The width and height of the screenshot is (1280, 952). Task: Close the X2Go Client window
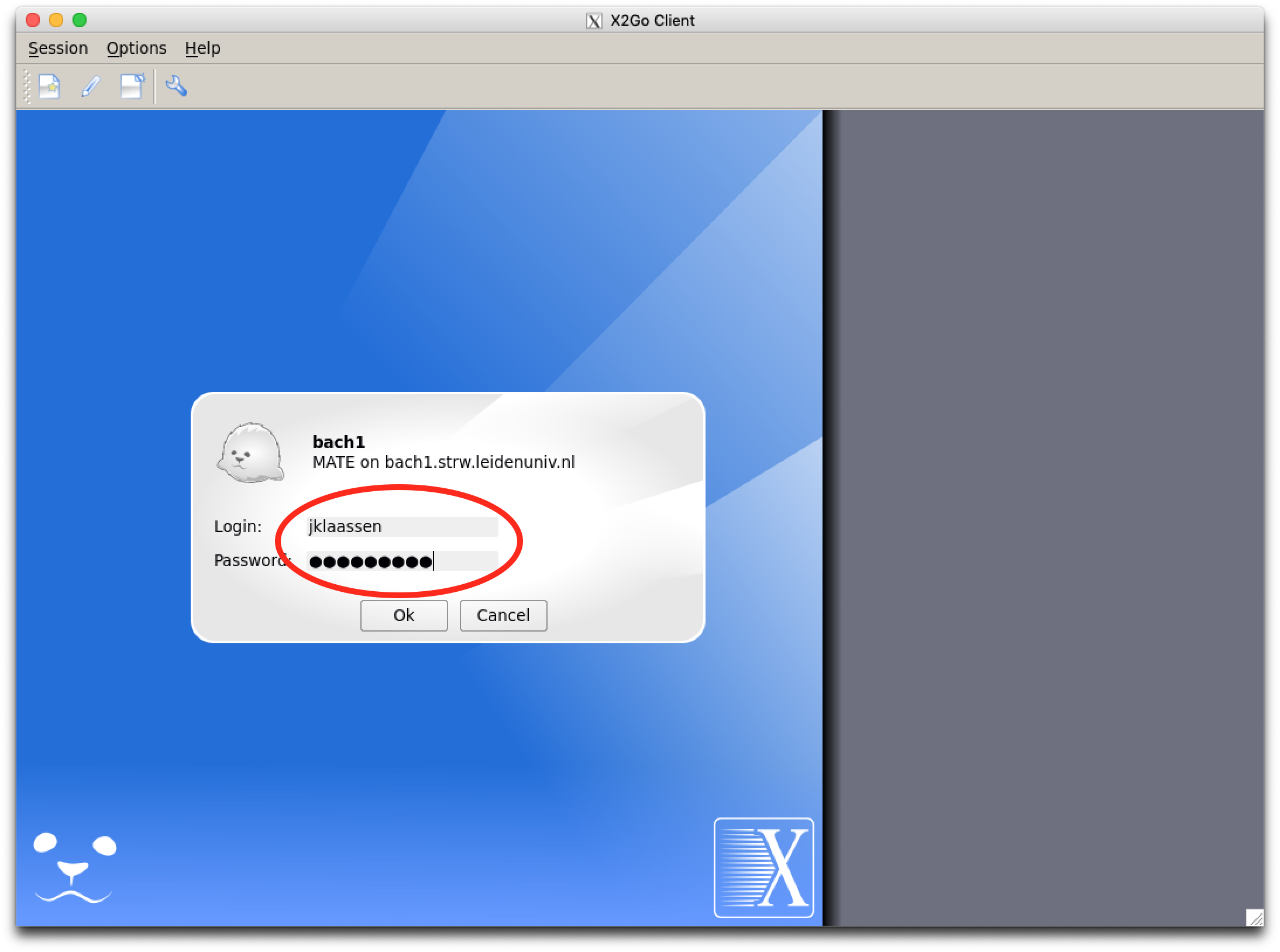click(33, 20)
